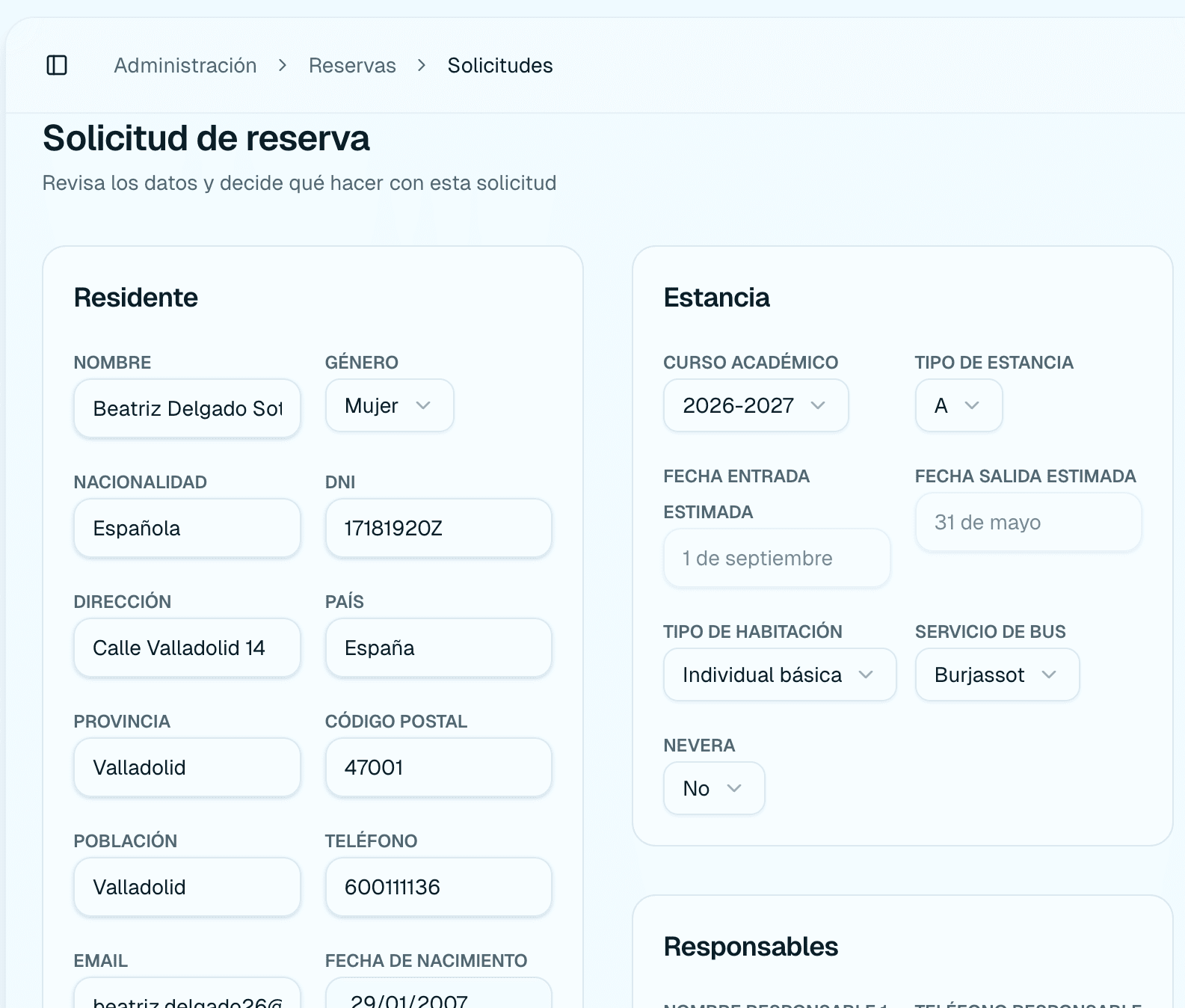Open the Género dropdown showing Mujer
Viewport: 1185px width, 1008px height.
pyautogui.click(x=389, y=406)
